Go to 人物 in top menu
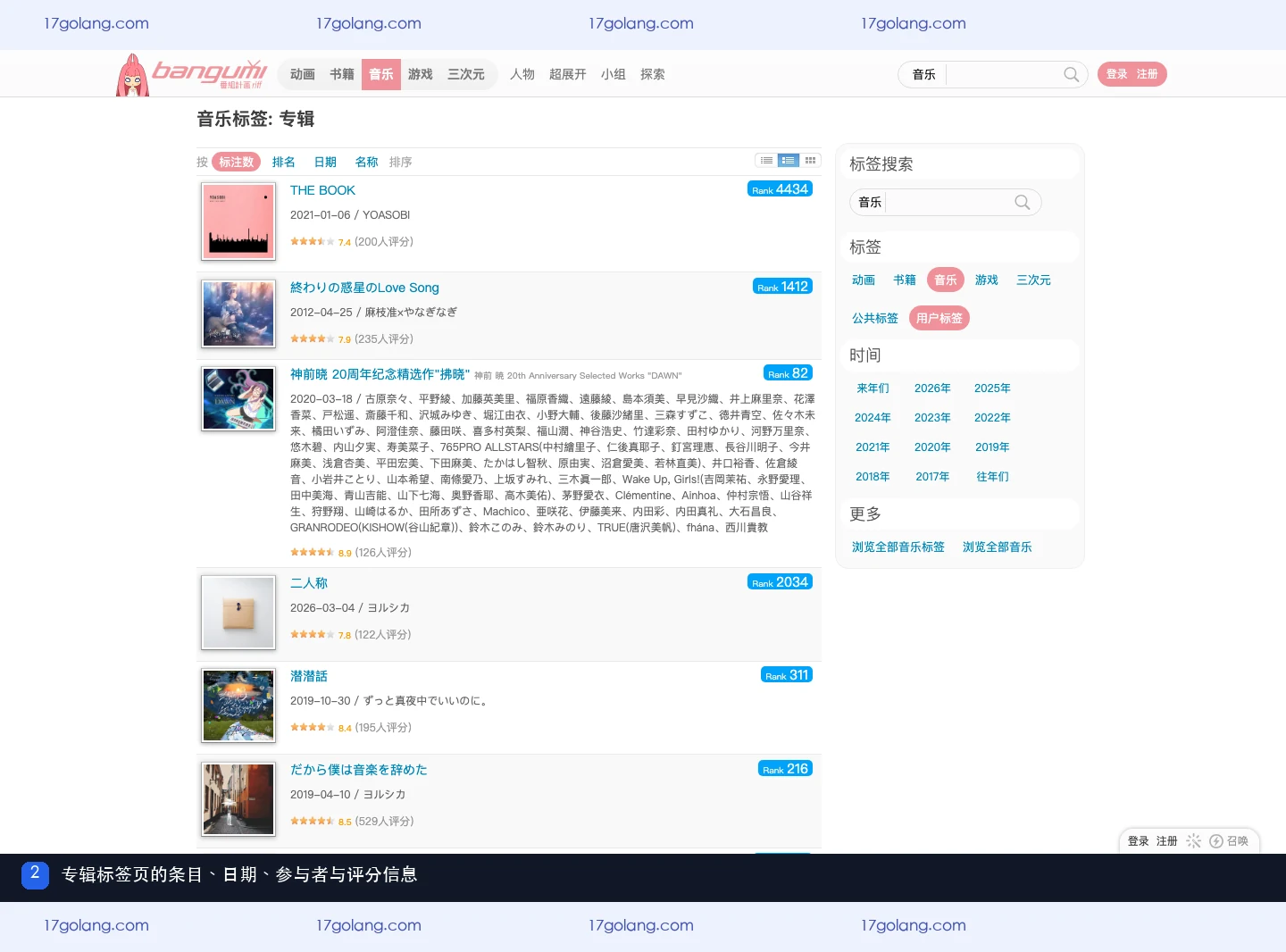Screen dimensions: 1286x952 [522, 74]
